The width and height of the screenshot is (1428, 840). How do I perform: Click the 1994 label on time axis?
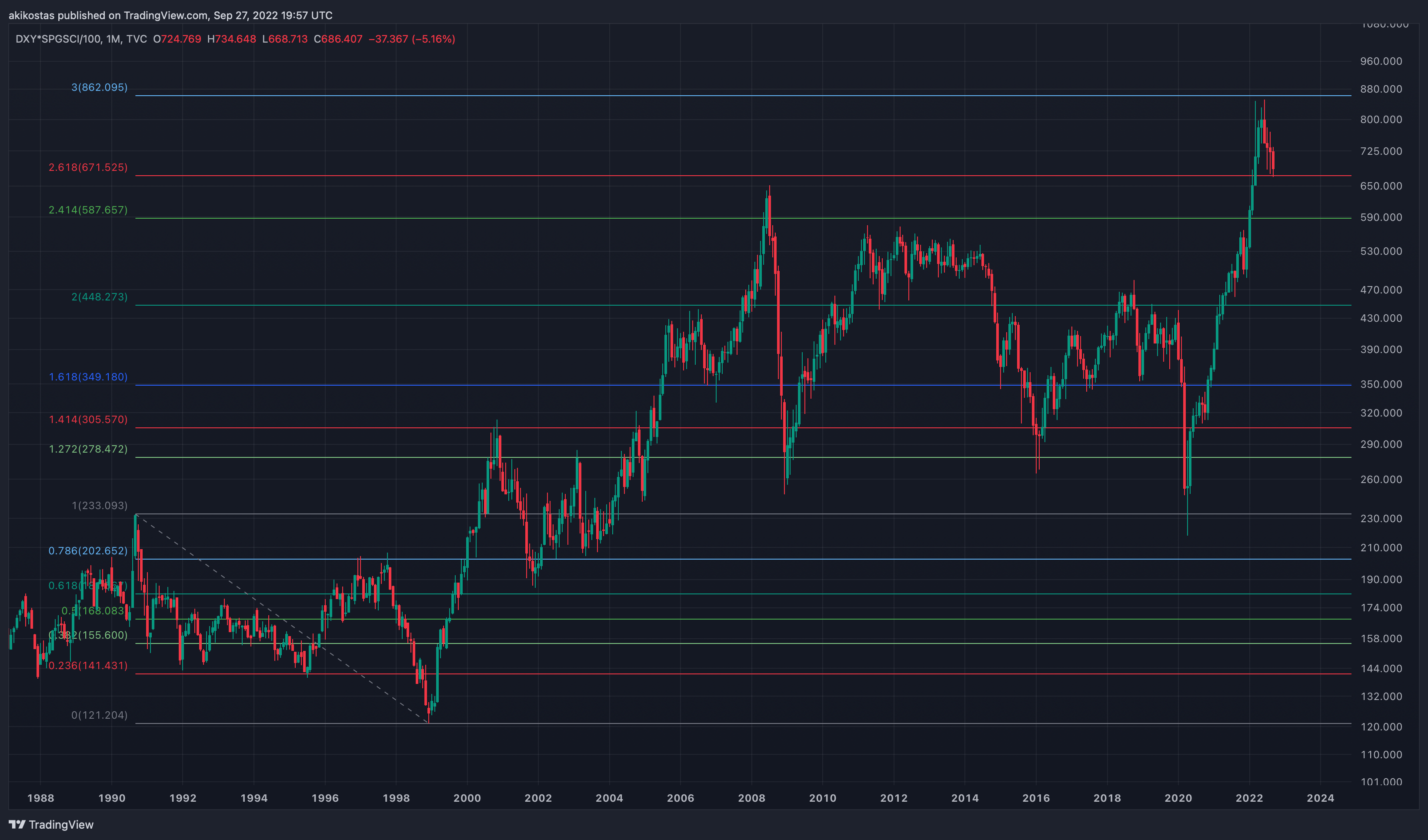click(254, 798)
